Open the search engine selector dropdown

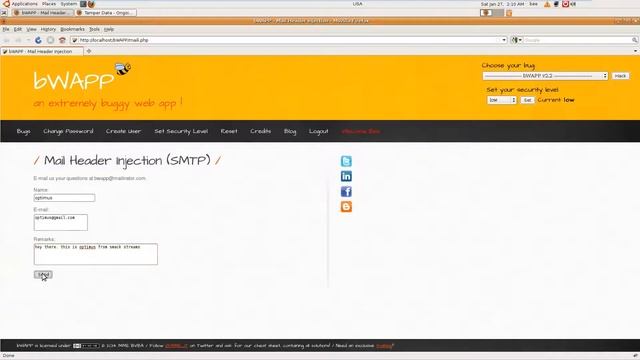(516, 40)
